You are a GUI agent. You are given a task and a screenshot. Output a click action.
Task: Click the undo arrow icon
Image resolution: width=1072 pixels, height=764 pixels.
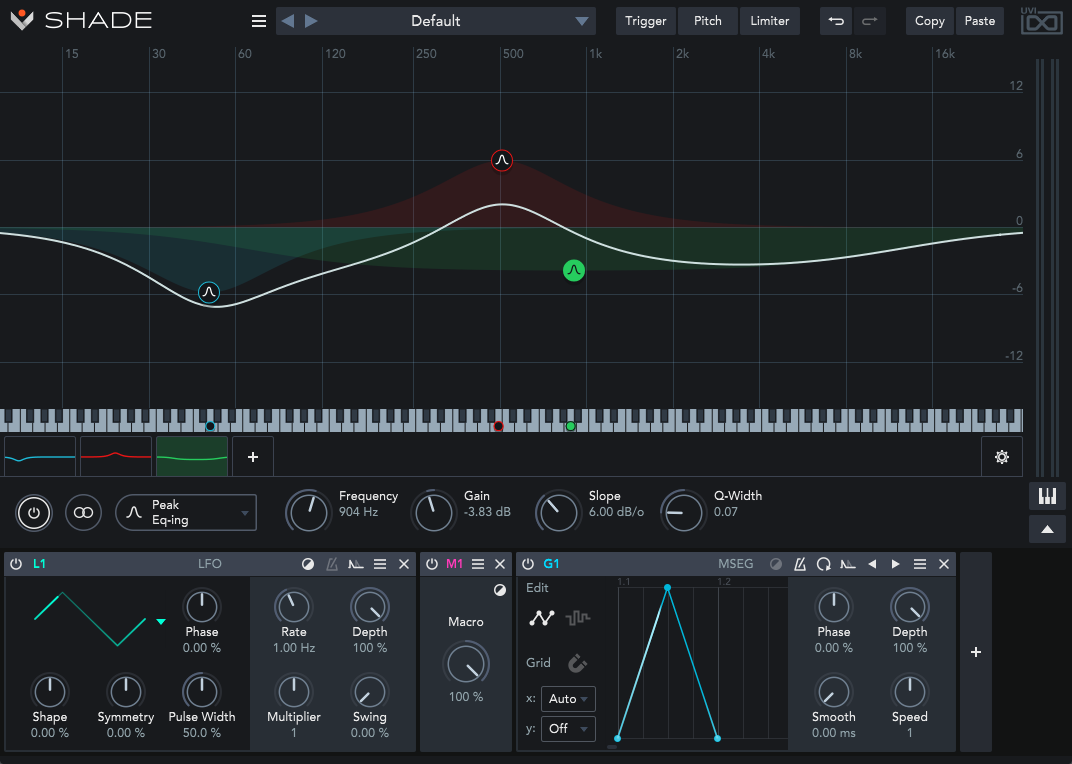click(836, 21)
